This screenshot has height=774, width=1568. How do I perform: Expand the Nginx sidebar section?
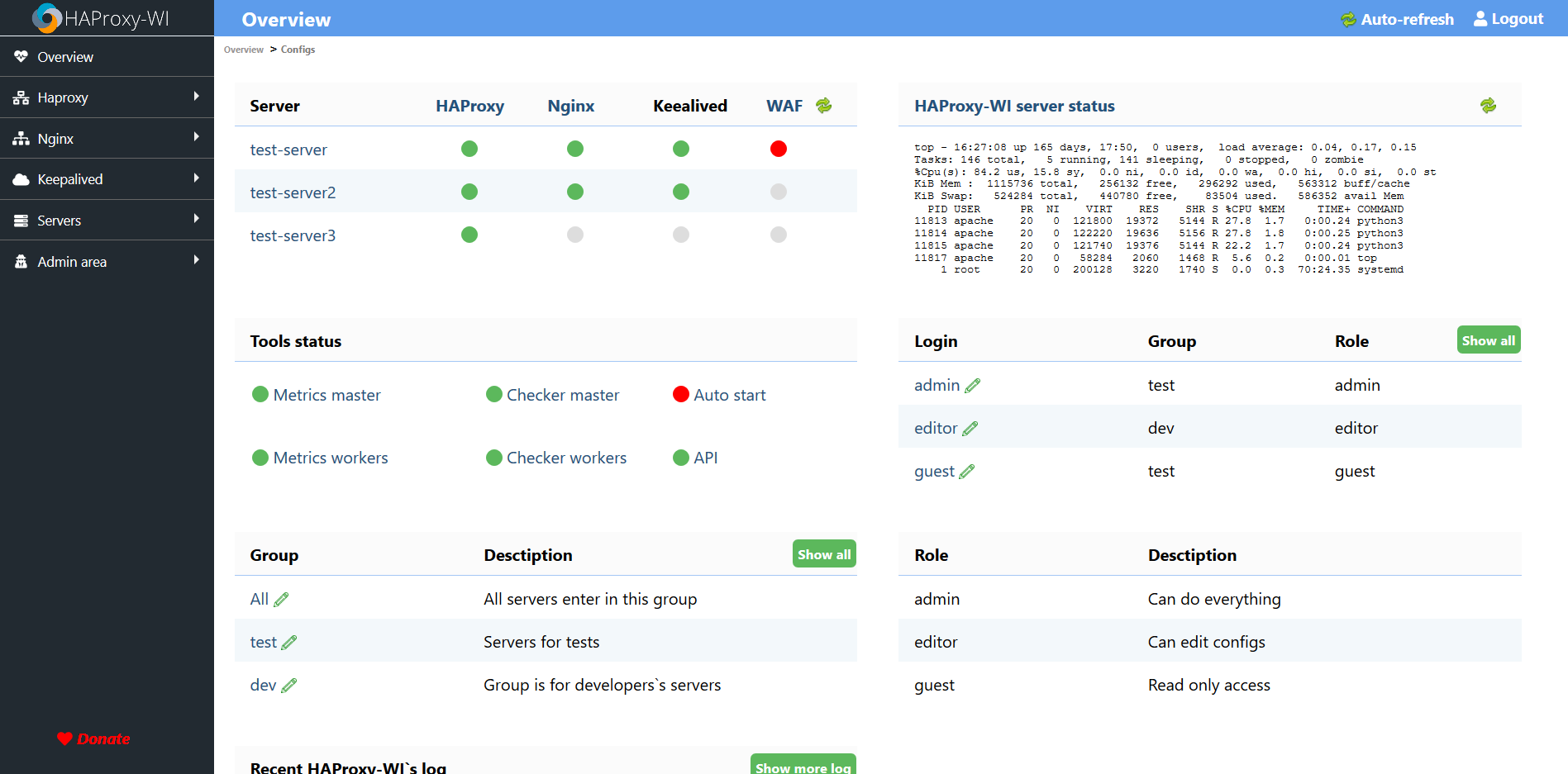coord(107,138)
